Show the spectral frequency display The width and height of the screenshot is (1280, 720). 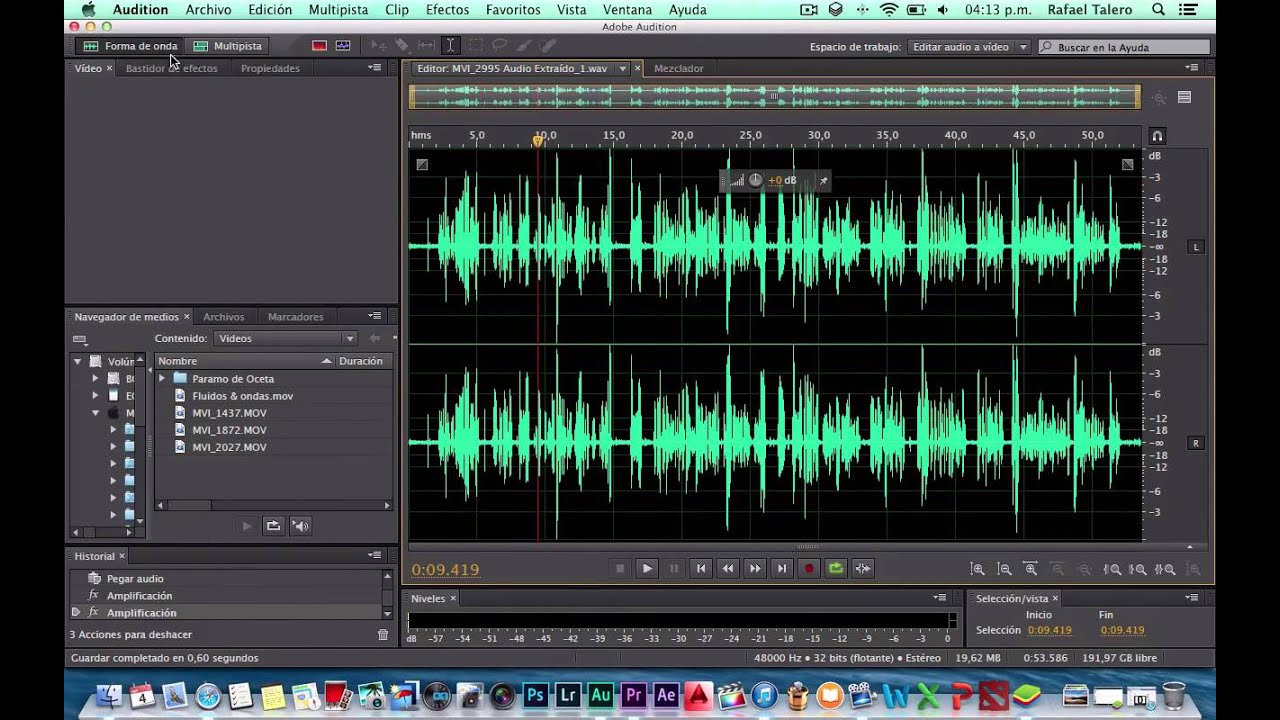pyautogui.click(x=319, y=46)
